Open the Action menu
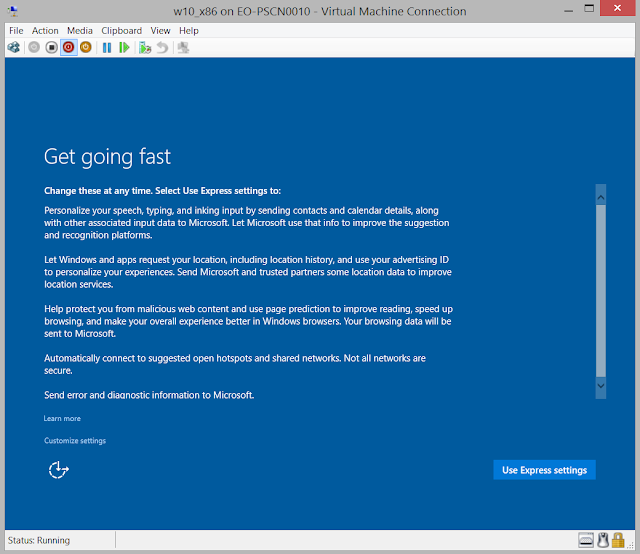640x554 pixels. point(45,31)
